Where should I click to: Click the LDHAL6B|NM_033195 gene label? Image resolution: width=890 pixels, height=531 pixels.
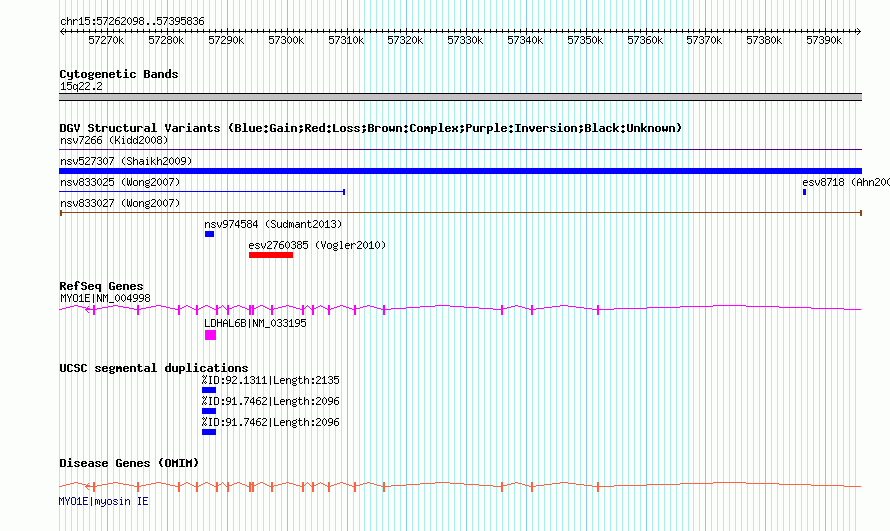pyautogui.click(x=255, y=323)
